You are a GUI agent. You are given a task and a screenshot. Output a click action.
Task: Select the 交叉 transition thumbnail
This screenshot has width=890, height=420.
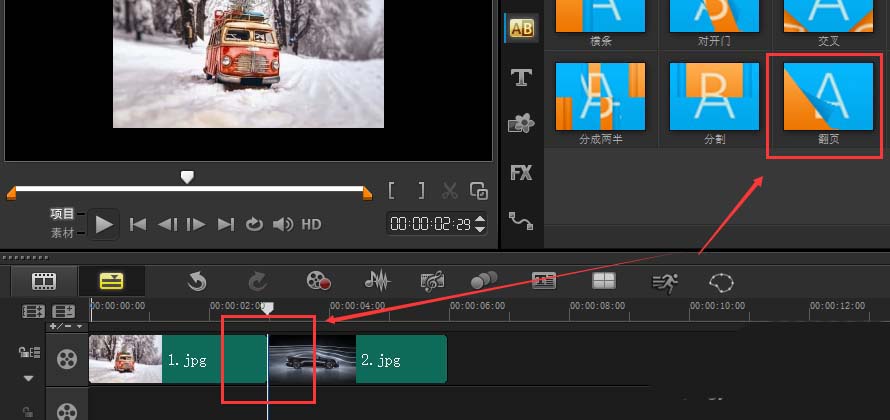click(x=828, y=16)
